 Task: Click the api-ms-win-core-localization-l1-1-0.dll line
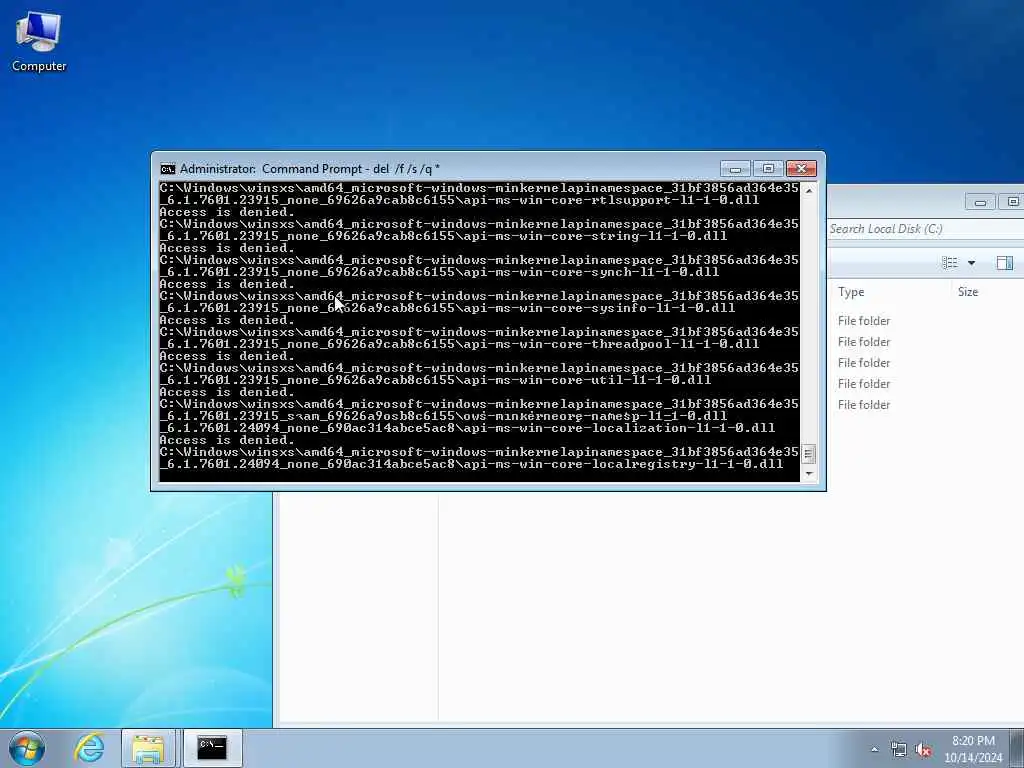point(468,428)
